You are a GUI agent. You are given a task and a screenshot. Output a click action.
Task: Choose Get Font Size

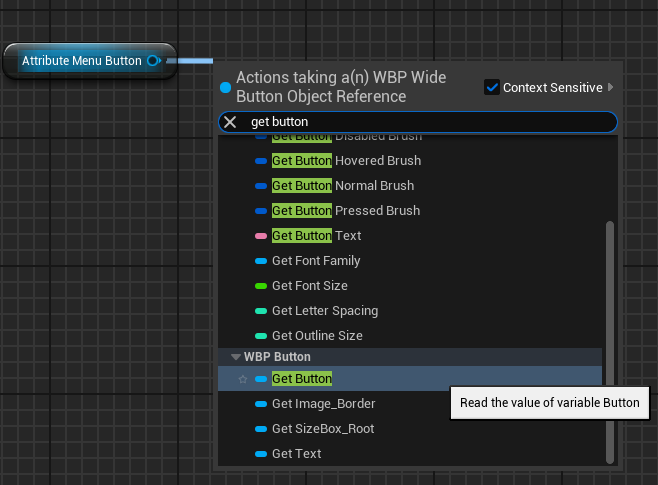click(410, 286)
